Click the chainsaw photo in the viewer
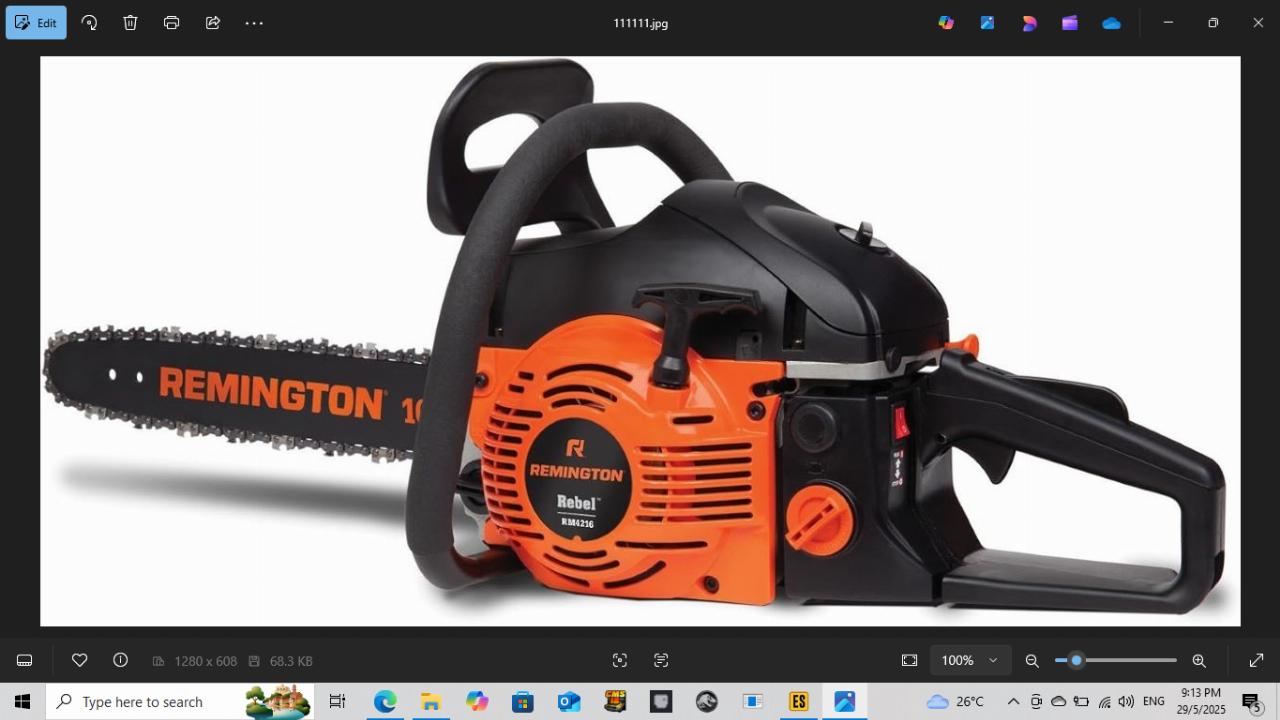This screenshot has width=1280, height=720. pos(640,341)
